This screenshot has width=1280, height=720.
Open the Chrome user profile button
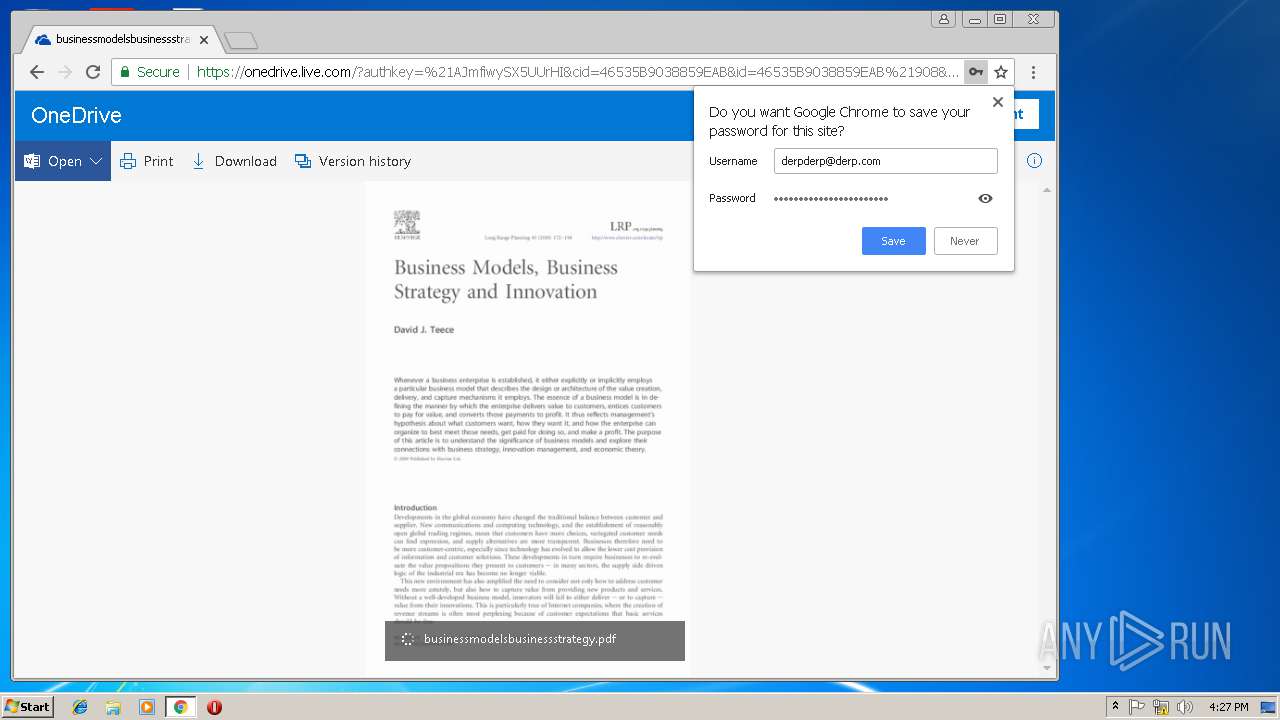tap(943, 19)
